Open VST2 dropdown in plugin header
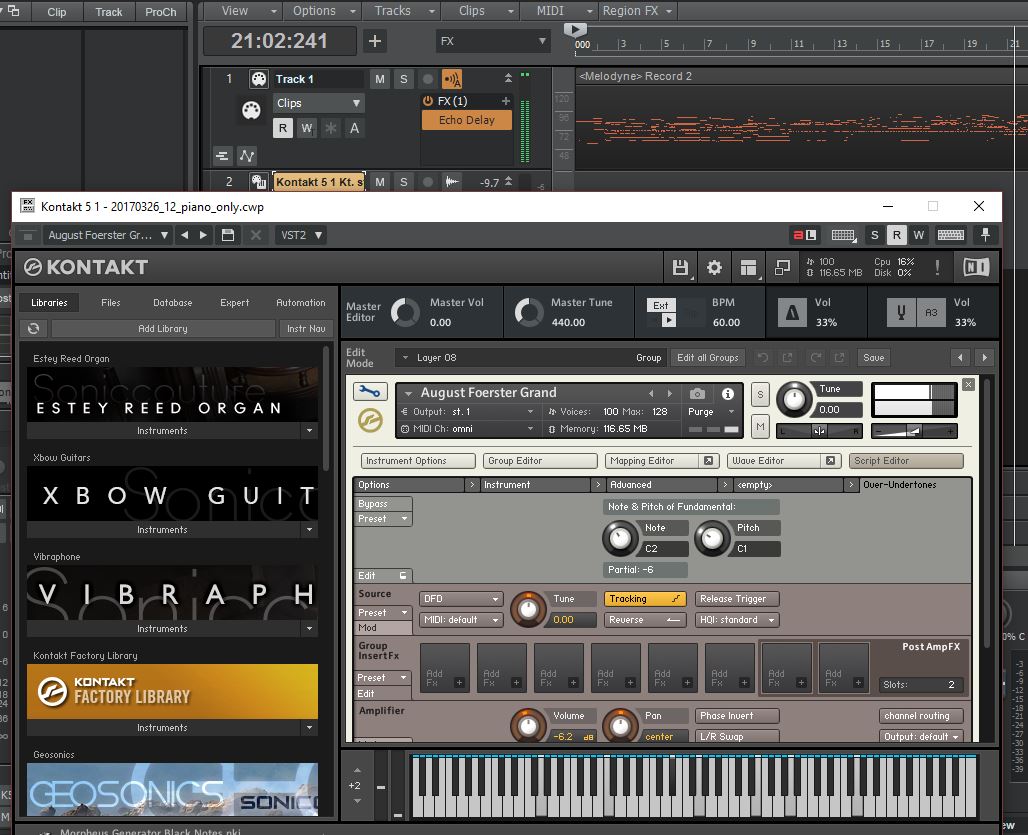The image size is (1028, 835). 301,235
